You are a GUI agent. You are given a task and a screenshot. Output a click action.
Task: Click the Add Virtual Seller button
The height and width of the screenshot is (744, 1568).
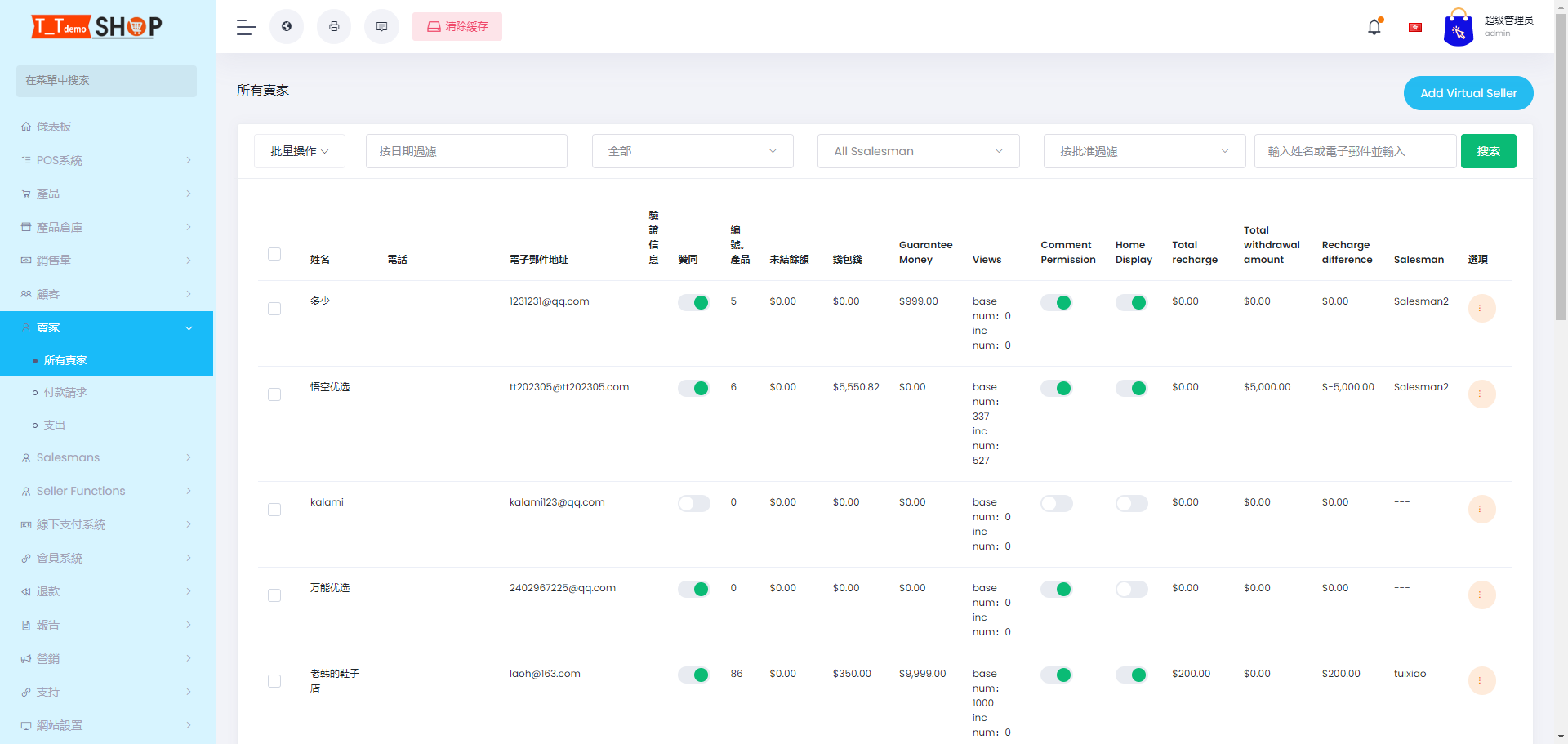[x=1468, y=93]
